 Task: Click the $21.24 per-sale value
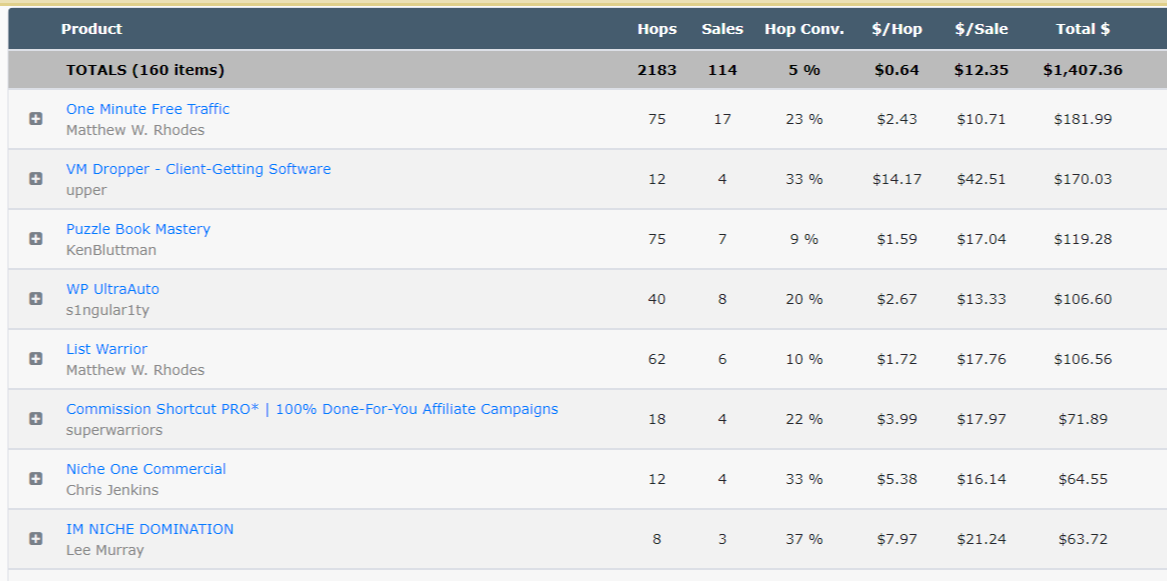click(x=982, y=539)
